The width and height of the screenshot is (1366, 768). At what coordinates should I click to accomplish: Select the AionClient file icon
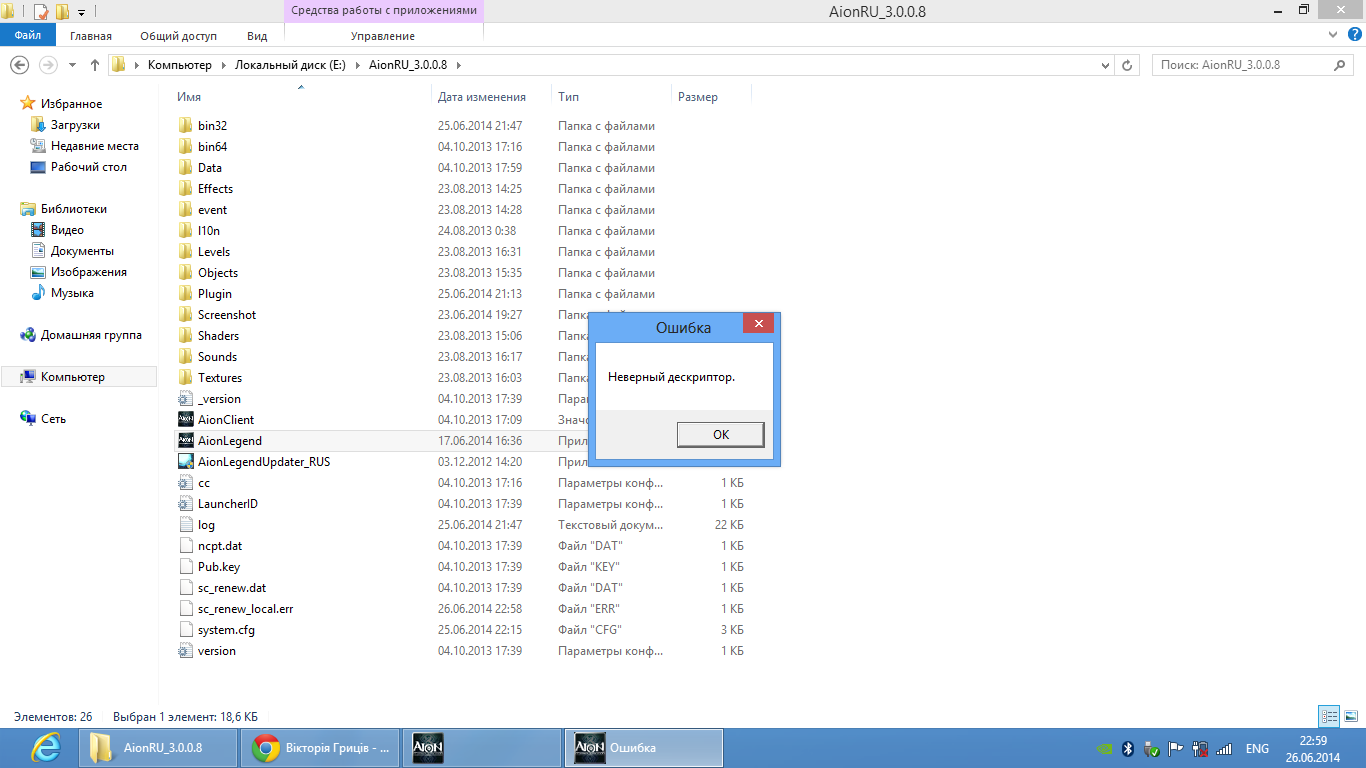tap(185, 420)
